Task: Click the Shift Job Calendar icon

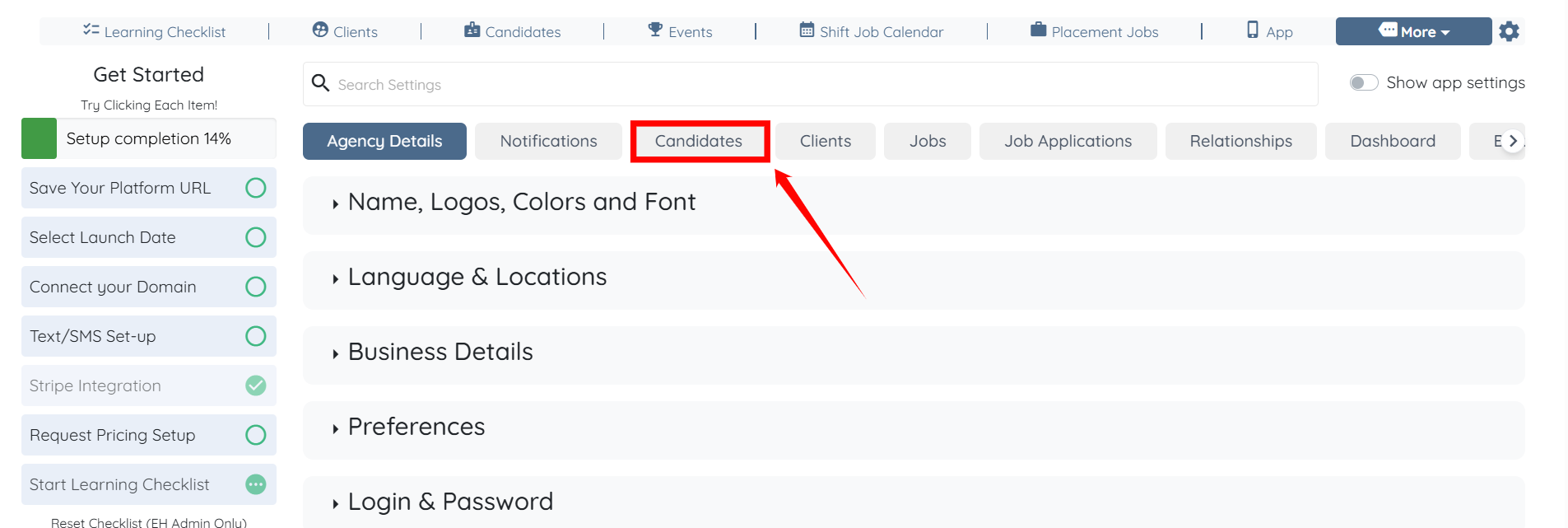Action: pos(807,30)
